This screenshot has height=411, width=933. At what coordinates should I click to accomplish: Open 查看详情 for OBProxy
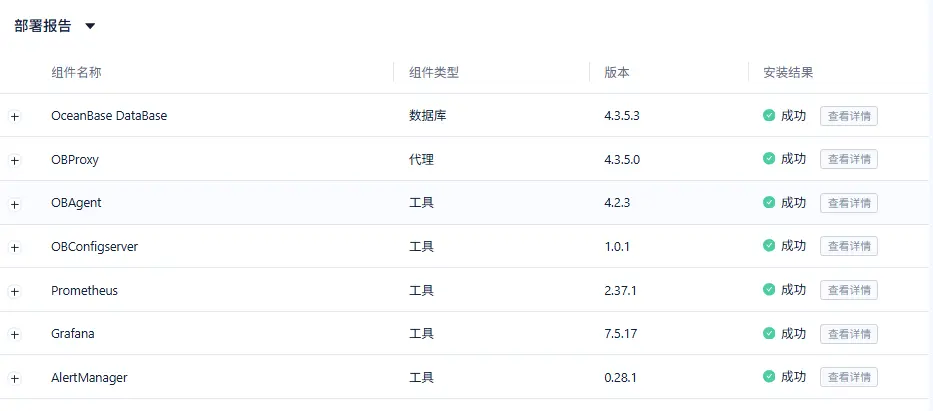pyautogui.click(x=848, y=159)
